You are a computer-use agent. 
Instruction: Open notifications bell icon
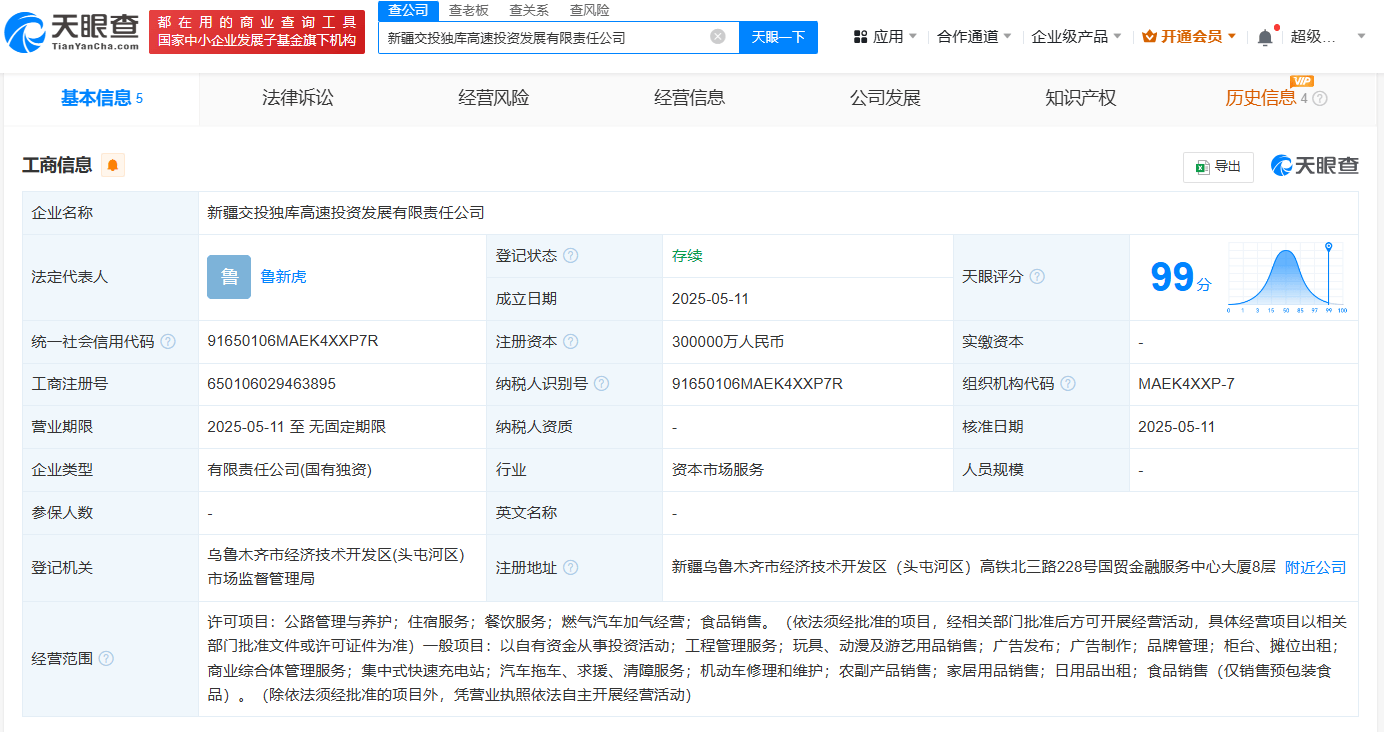click(1264, 37)
